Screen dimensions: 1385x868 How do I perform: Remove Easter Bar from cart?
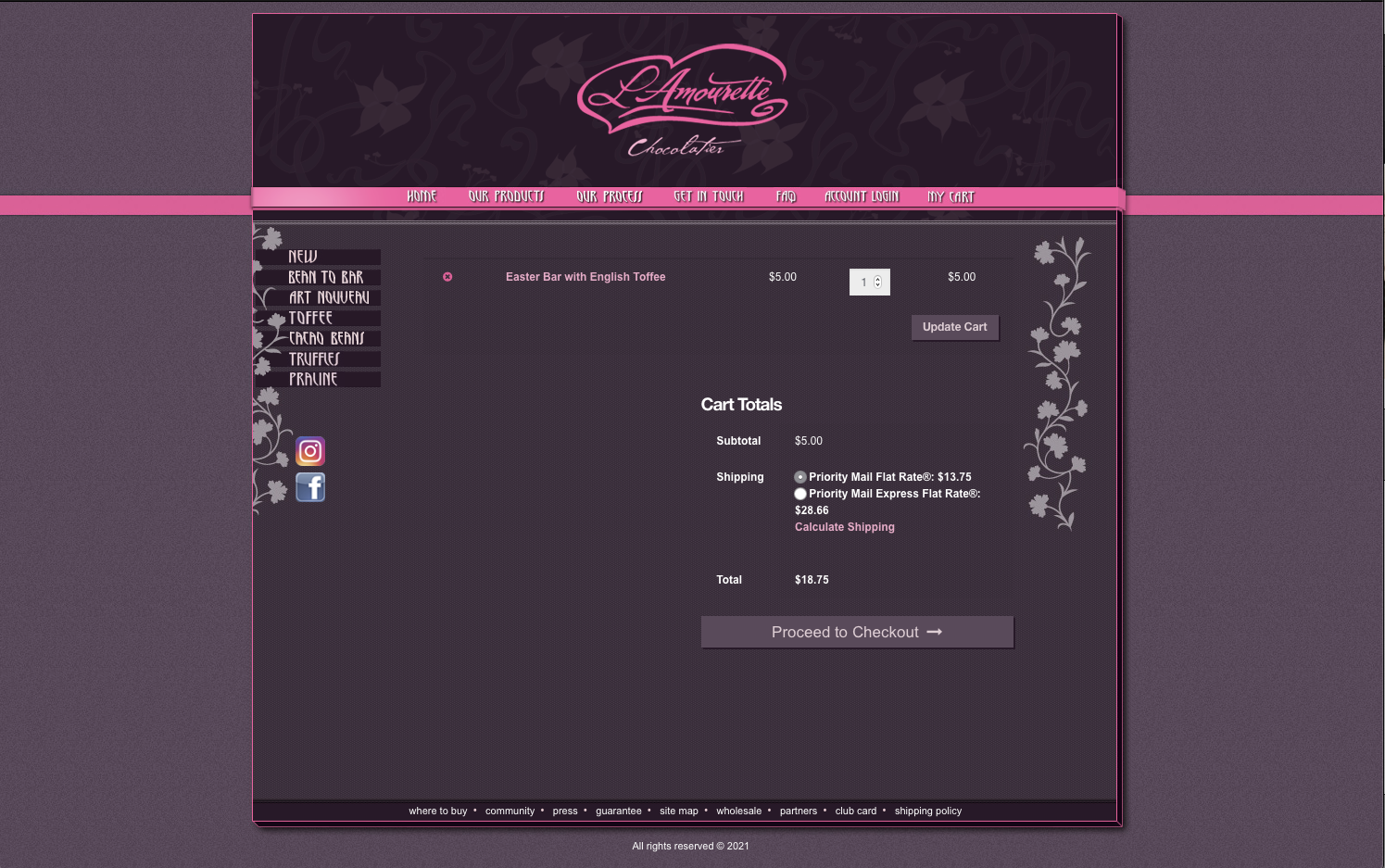(x=447, y=277)
